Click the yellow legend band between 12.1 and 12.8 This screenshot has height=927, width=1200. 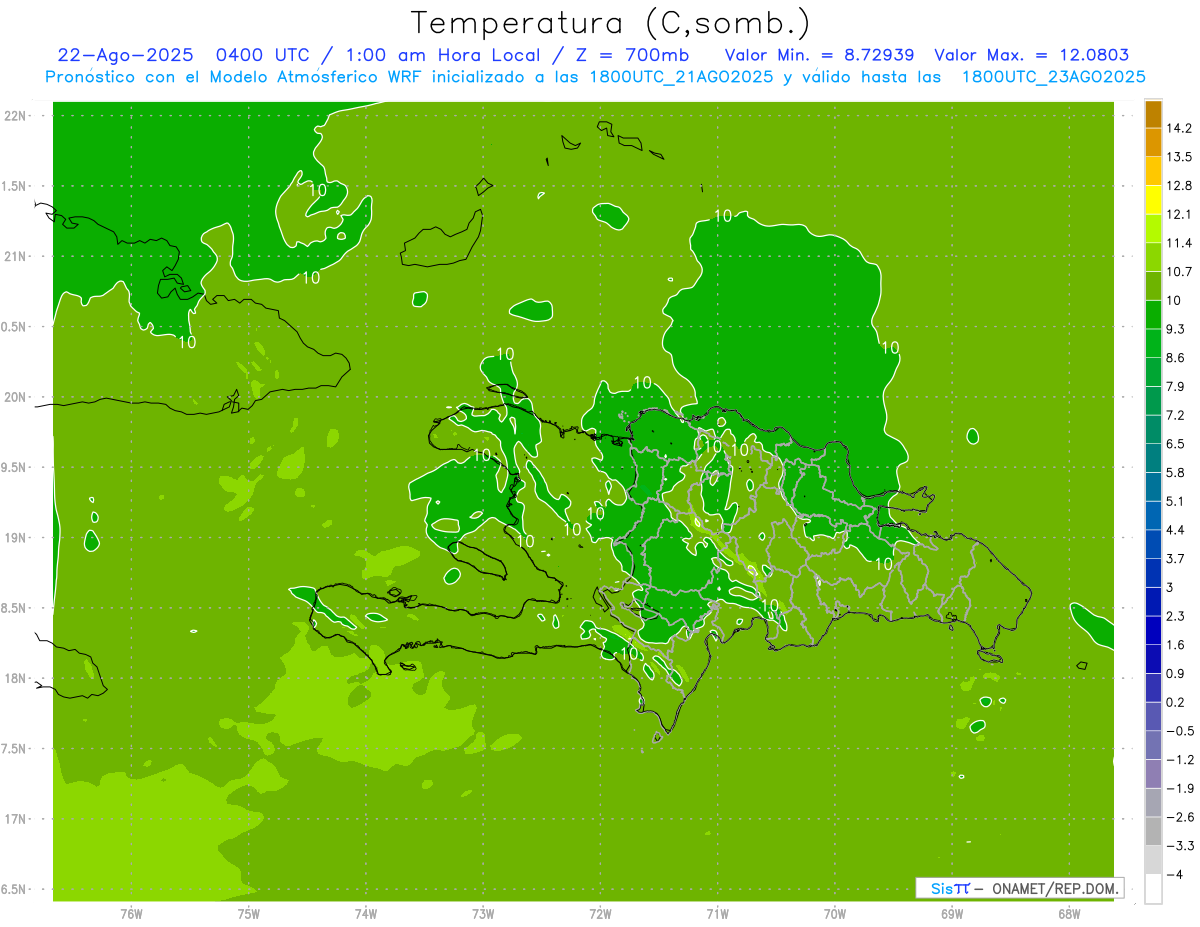1153,200
